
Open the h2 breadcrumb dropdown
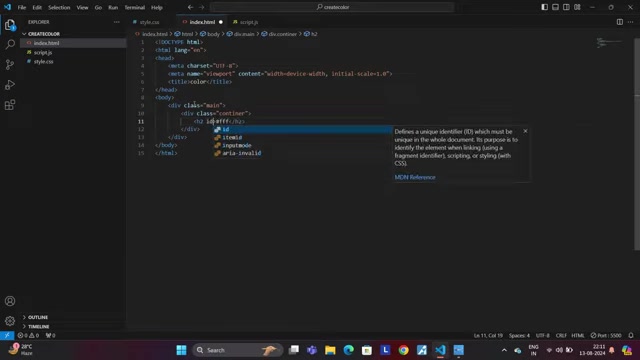pos(311,34)
